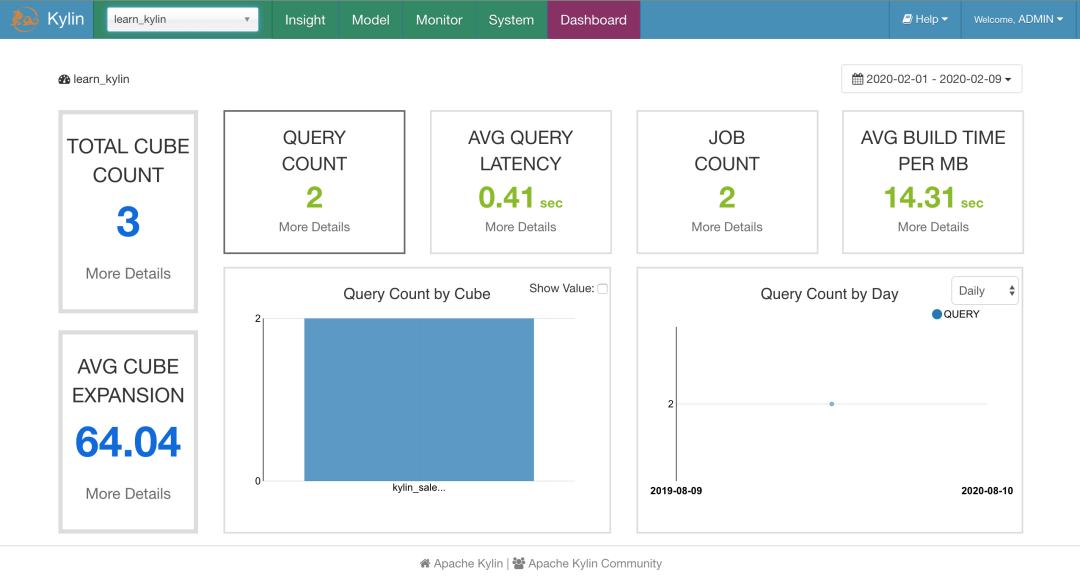Enable the Show Value checkbox
The height and width of the screenshot is (581, 1080).
point(603,288)
